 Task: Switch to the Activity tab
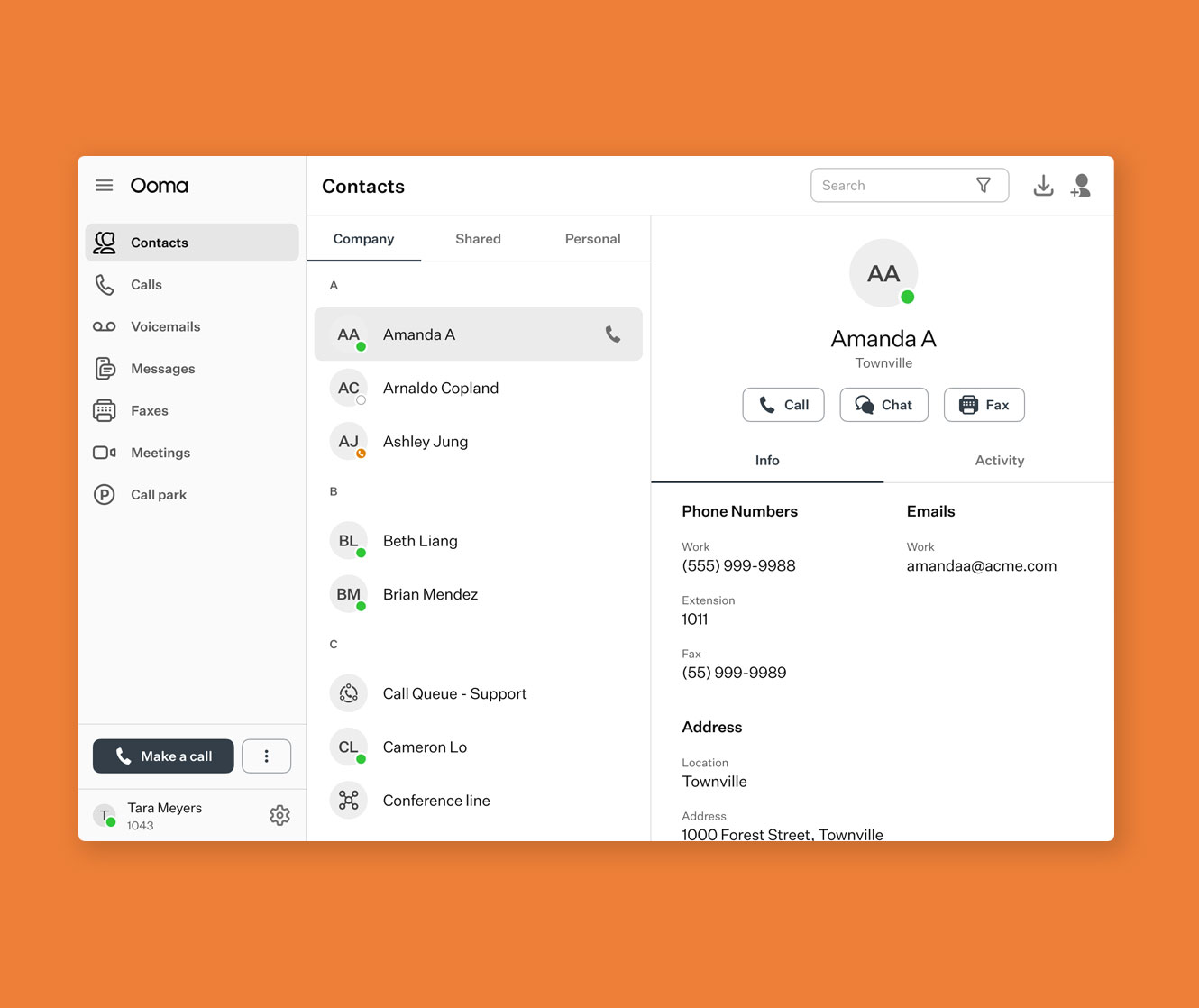pos(1000,461)
